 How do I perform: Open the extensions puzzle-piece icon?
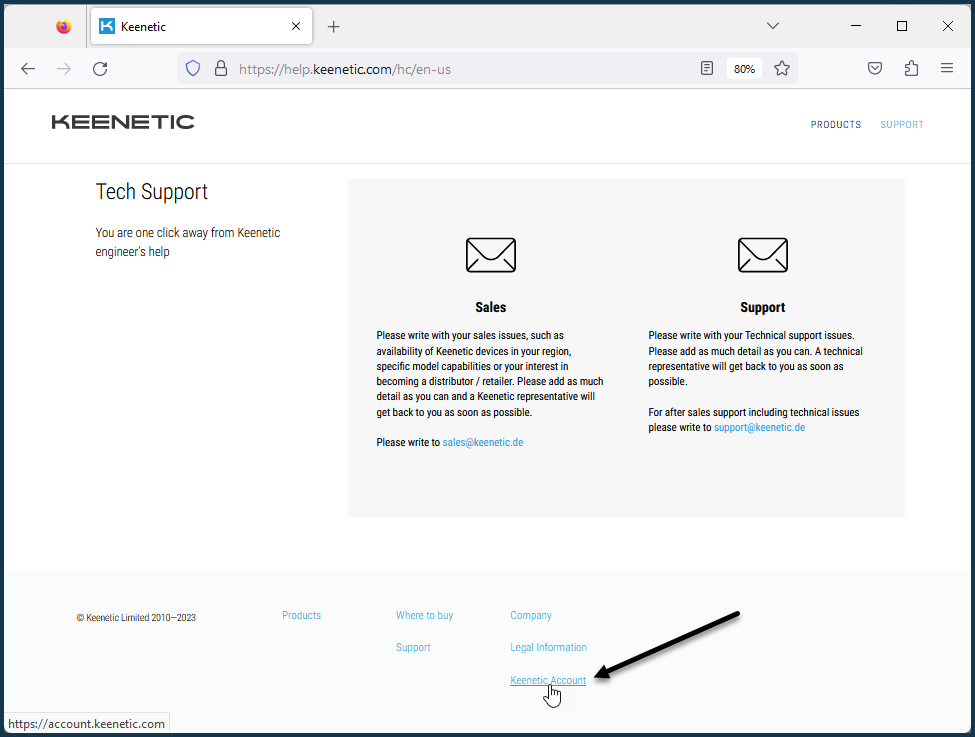[911, 68]
